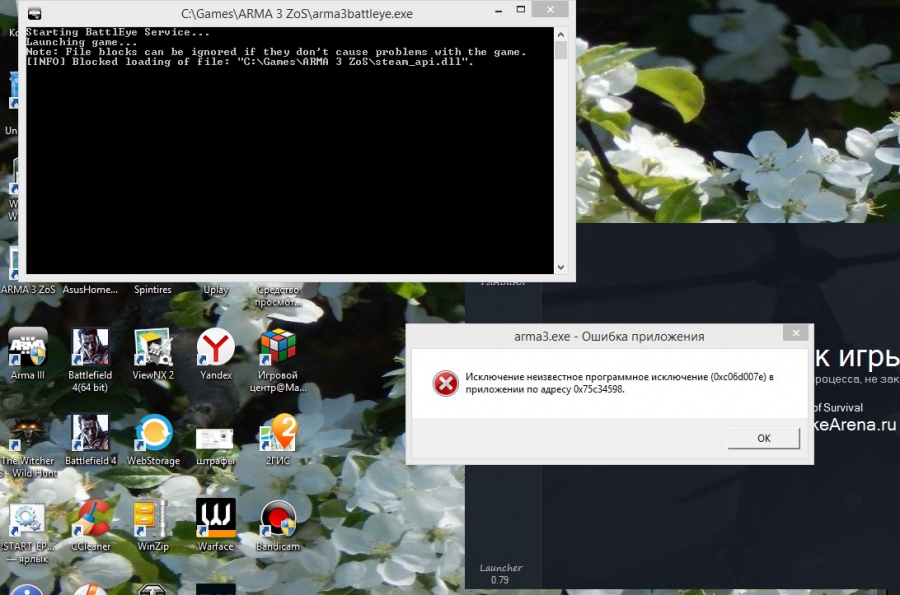900x595 pixels.
Task: Open The Witcher 3 Wild Hunt shortcut
Action: click(x=28, y=446)
